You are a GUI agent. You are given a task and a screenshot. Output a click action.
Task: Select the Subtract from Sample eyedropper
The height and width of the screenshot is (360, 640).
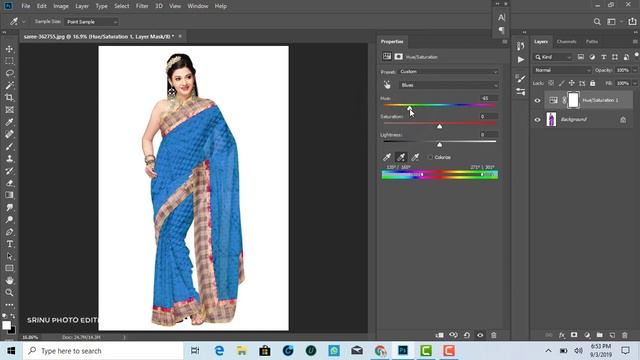coord(415,157)
